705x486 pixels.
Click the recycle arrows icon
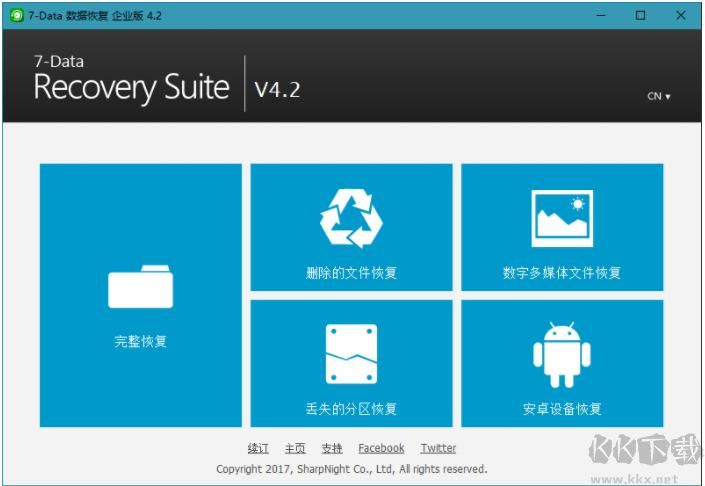[351, 218]
